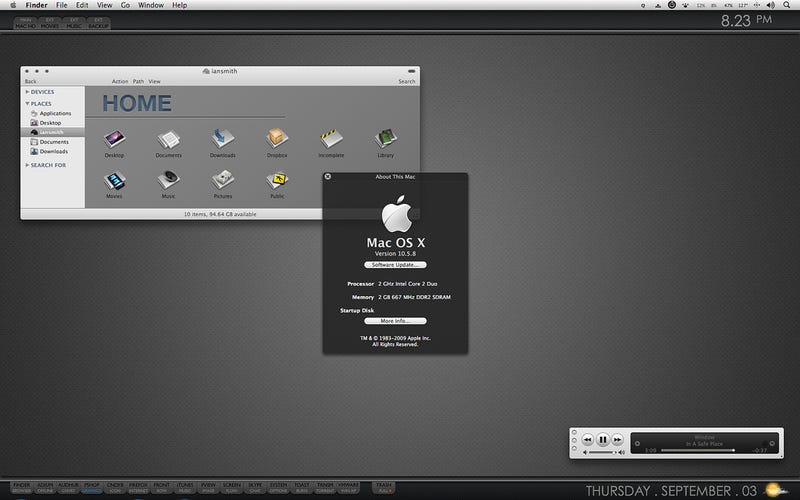Open the Finder menu
The height and width of the screenshot is (500, 800).
[x=37, y=5]
